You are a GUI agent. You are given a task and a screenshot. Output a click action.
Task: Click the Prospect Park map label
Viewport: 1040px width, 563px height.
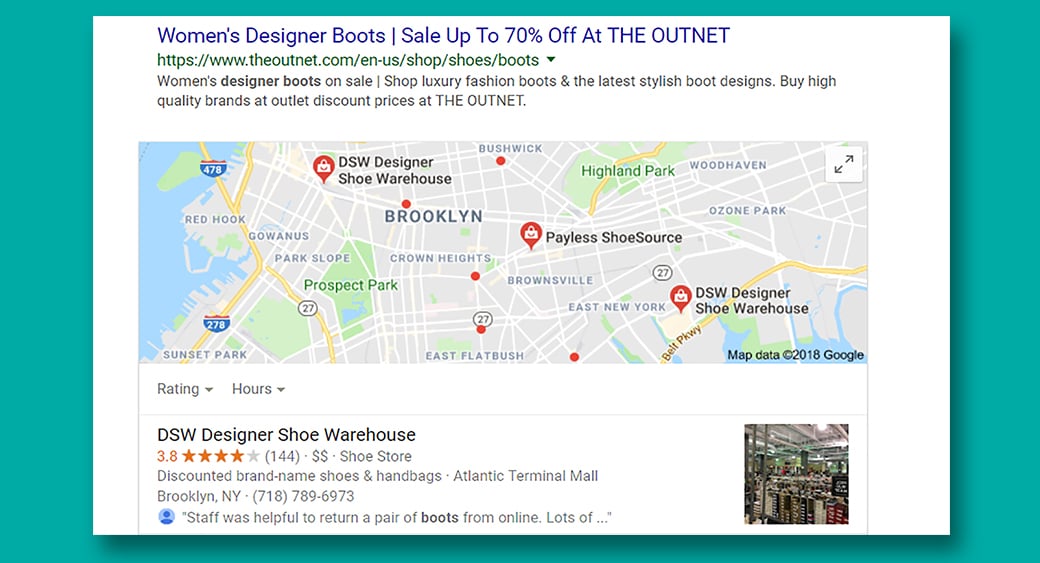351,285
